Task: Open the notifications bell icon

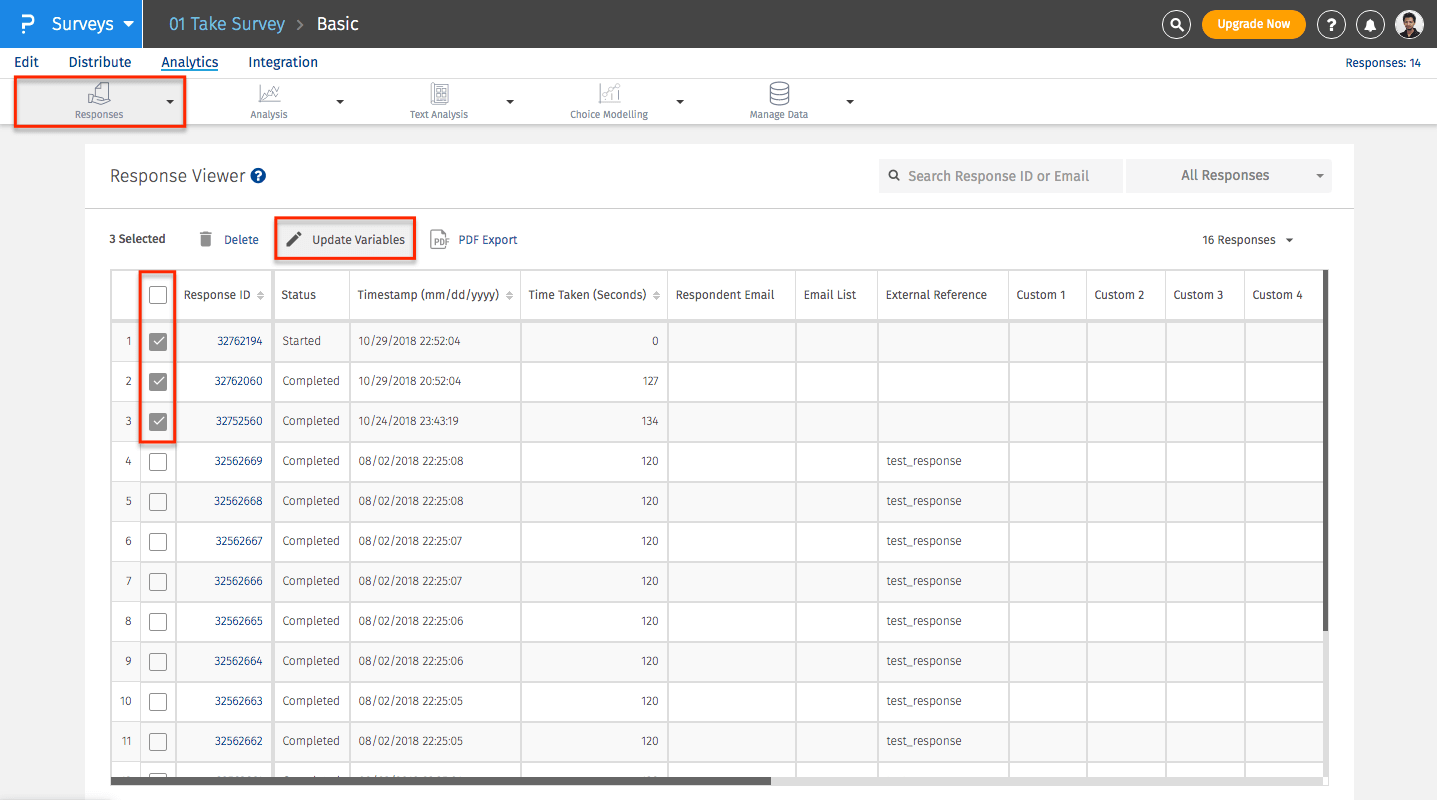Action: (x=1372, y=24)
